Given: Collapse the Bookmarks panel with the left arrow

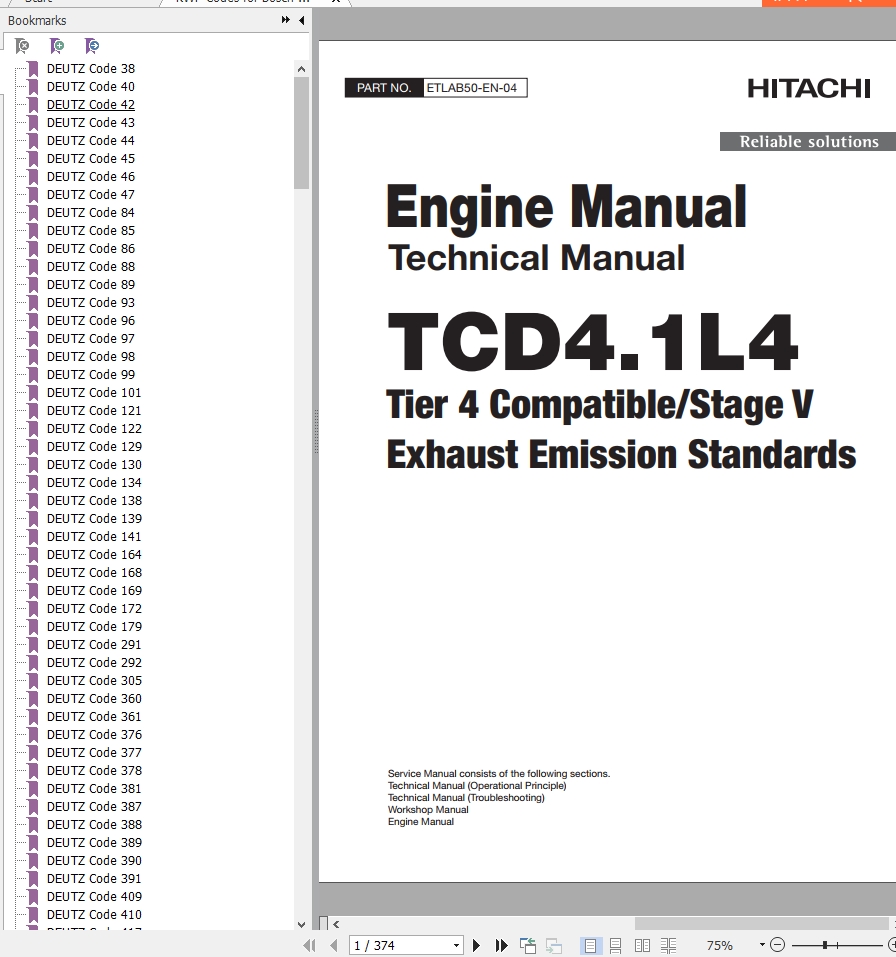Looking at the screenshot, I should (x=302, y=20).
